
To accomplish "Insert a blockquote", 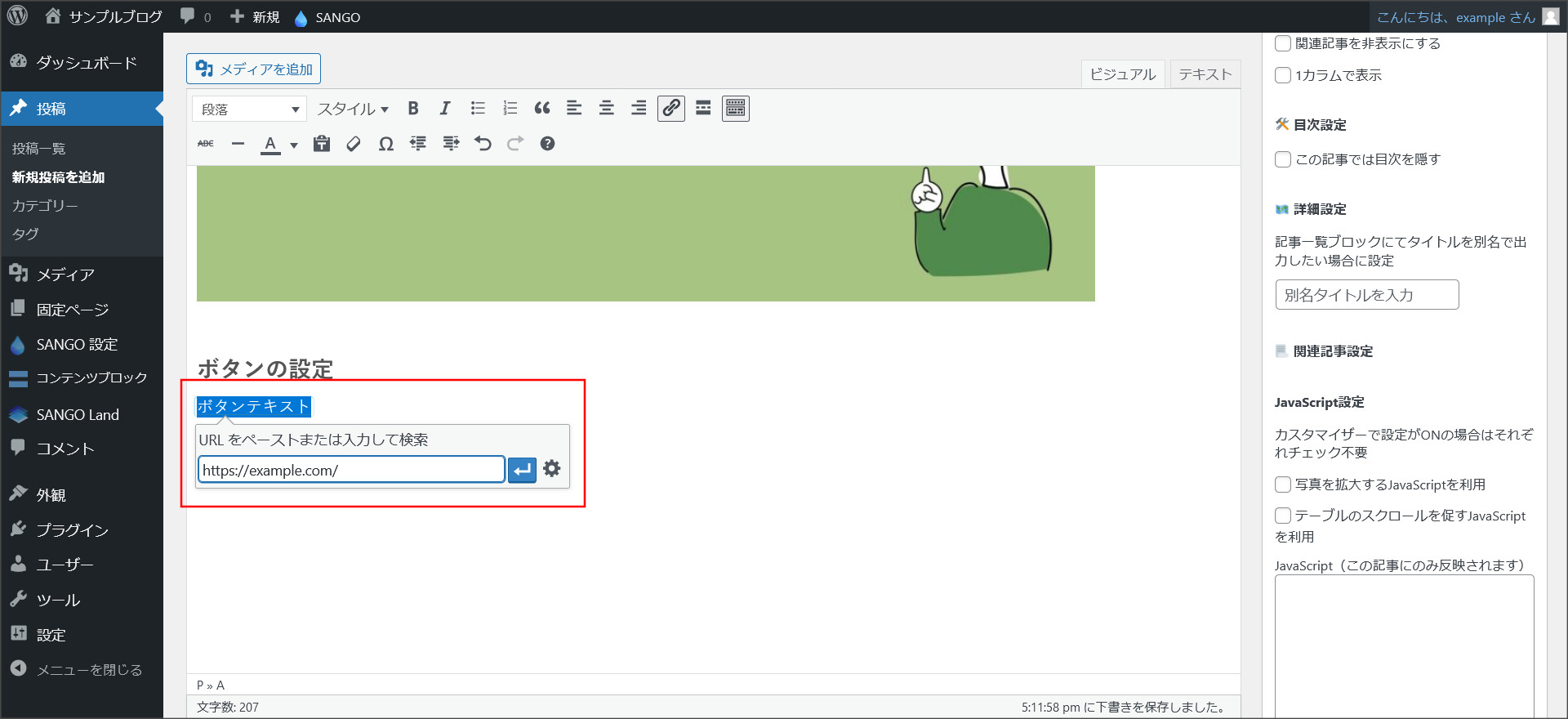I will [542, 109].
